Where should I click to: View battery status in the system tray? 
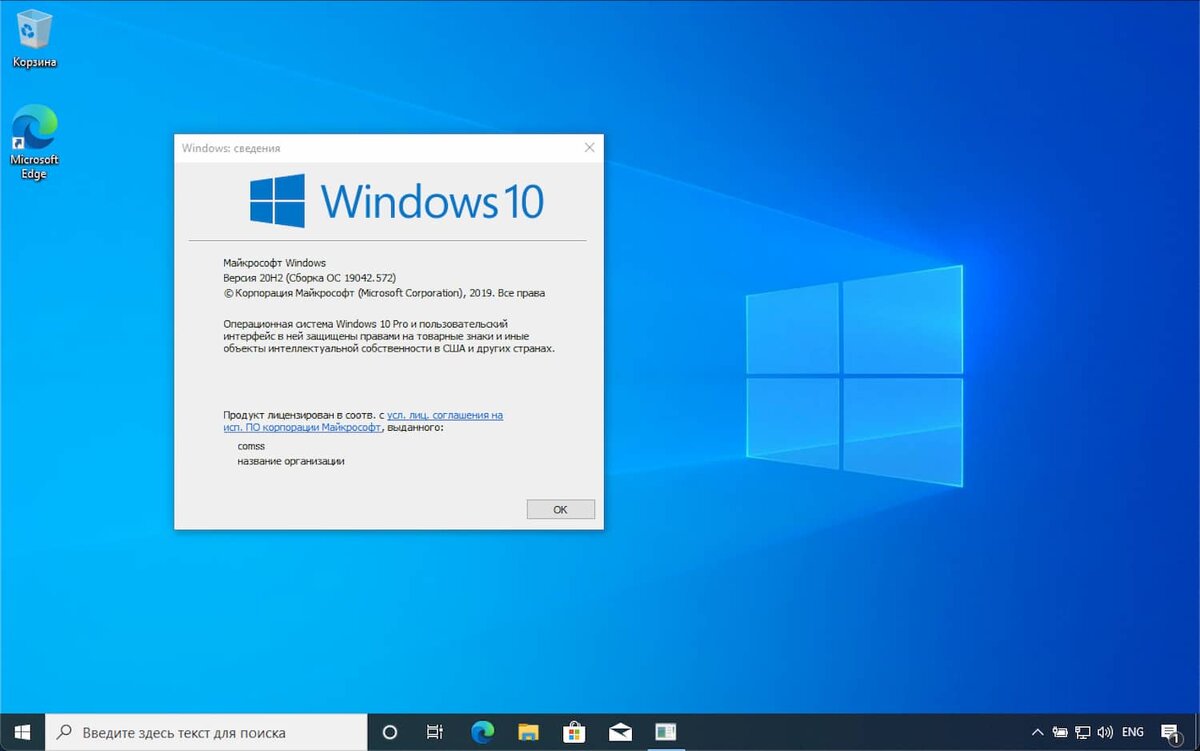1059,731
